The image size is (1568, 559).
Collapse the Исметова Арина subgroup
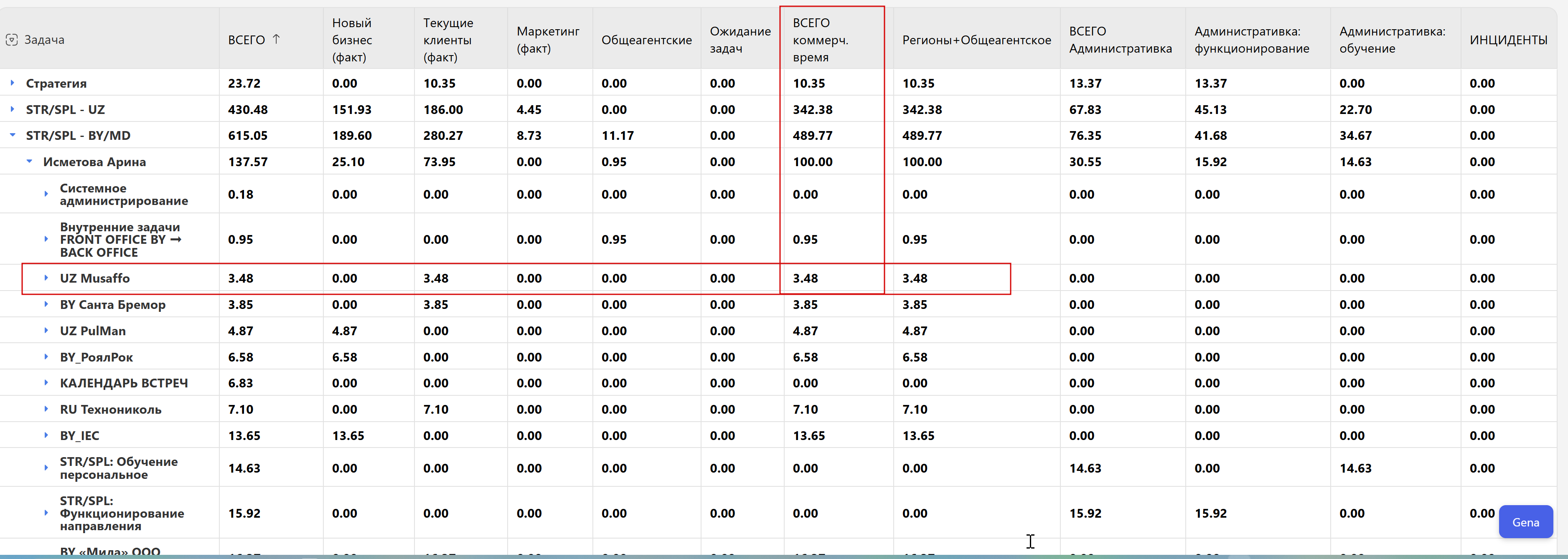(x=29, y=161)
